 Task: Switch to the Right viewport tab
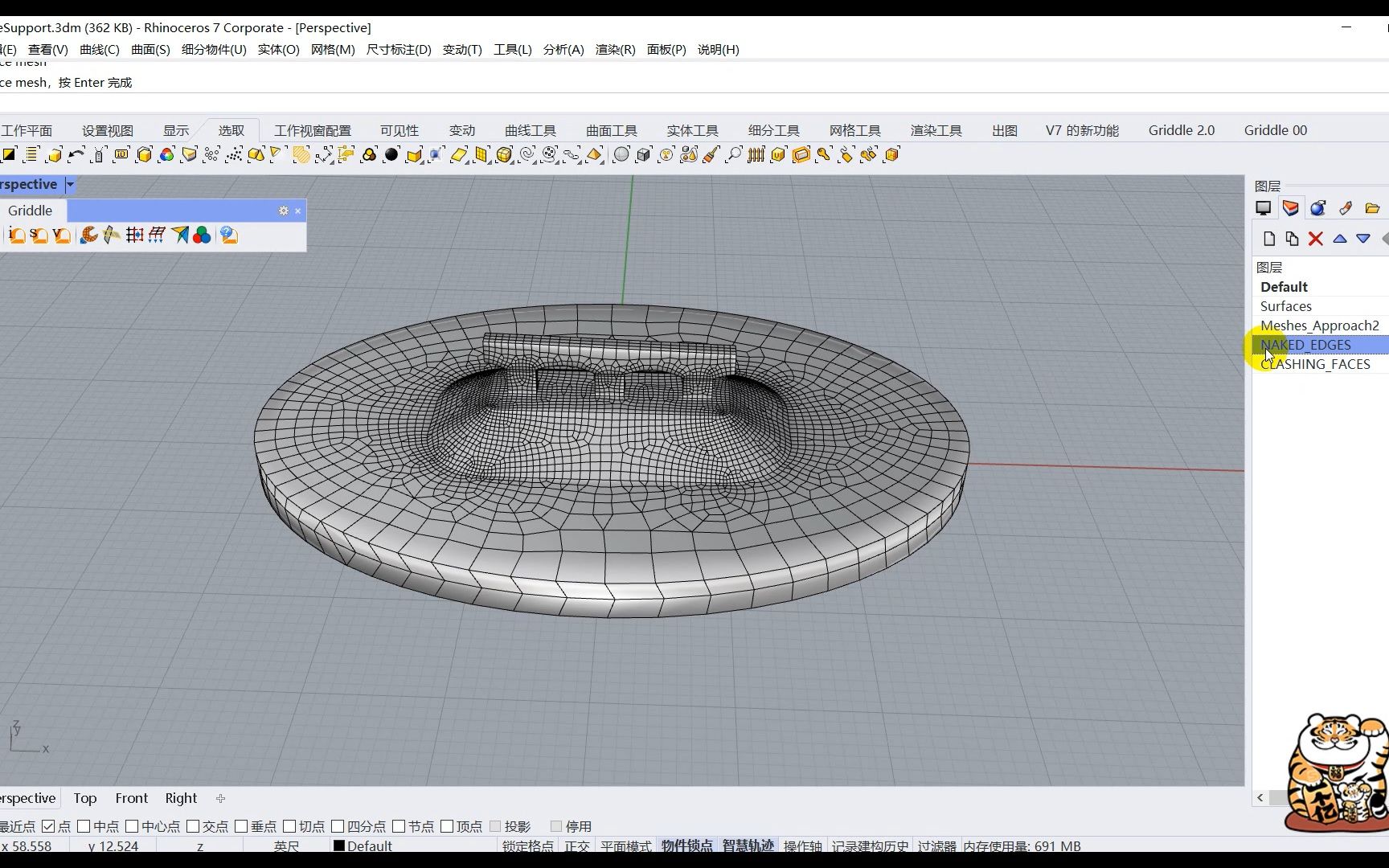181,798
